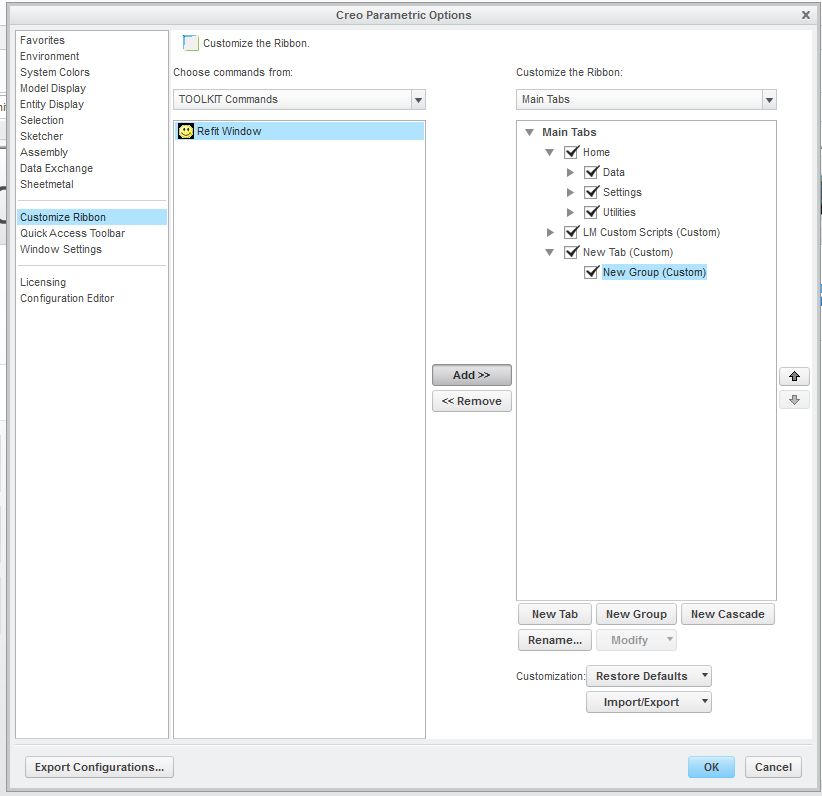This screenshot has width=822, height=796.
Task: Uncheck the New Tab (Custom) checkbox
Action: point(571,252)
